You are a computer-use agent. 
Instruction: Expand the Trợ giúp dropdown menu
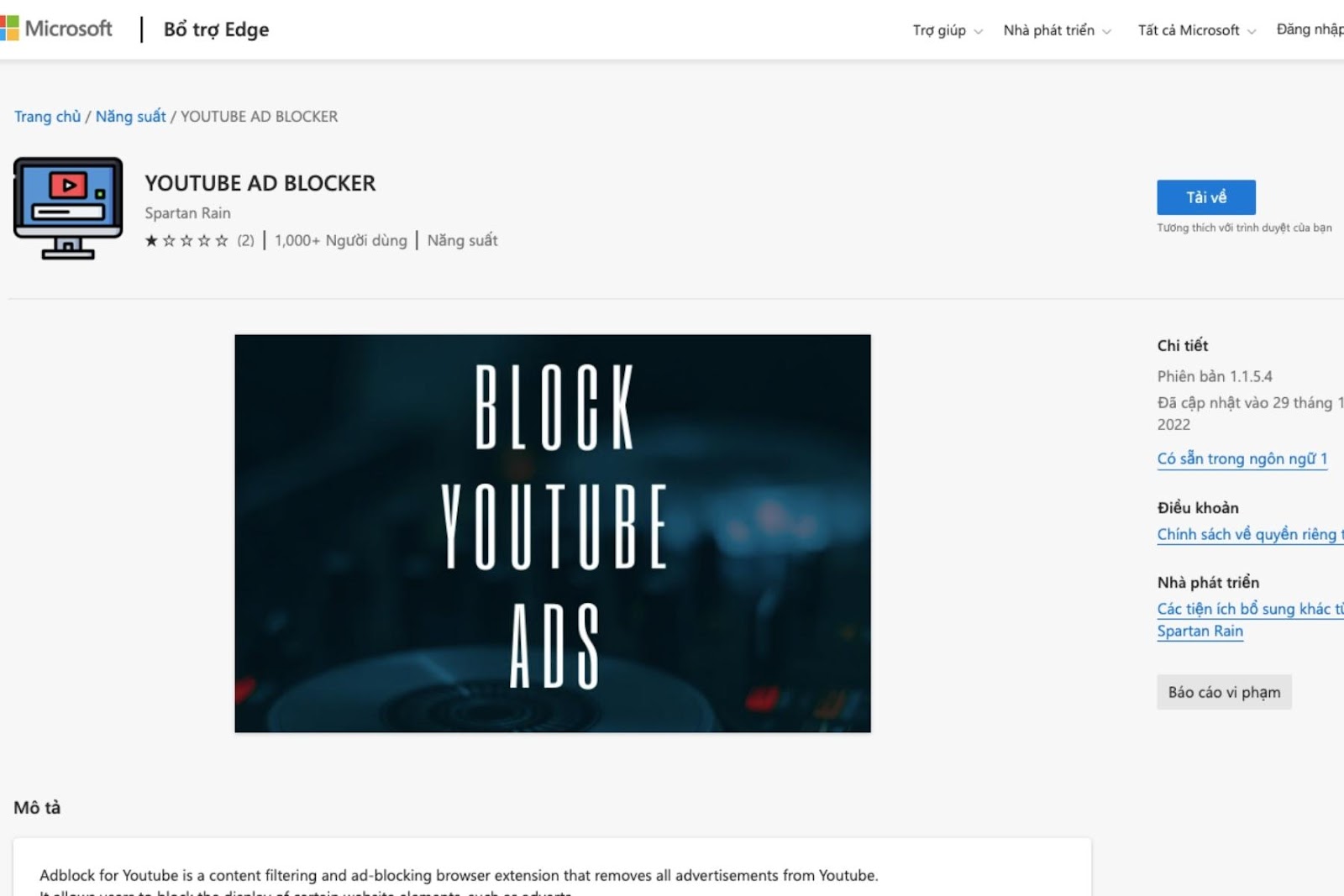(948, 30)
